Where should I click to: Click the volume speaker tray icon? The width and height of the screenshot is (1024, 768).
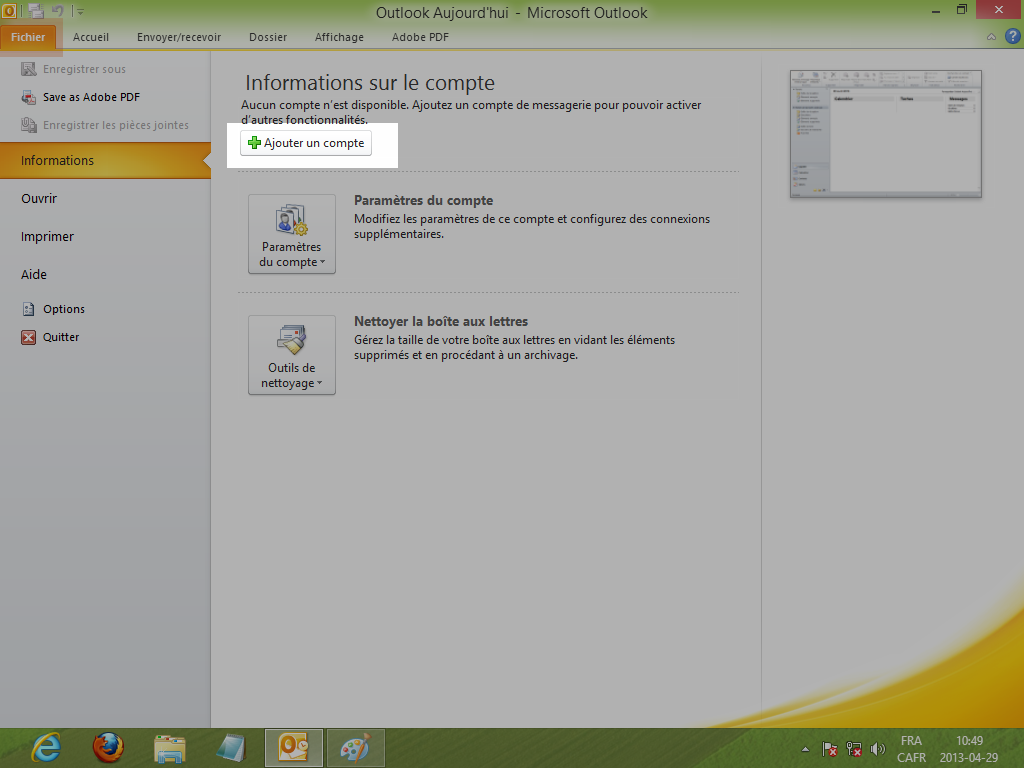coord(878,749)
